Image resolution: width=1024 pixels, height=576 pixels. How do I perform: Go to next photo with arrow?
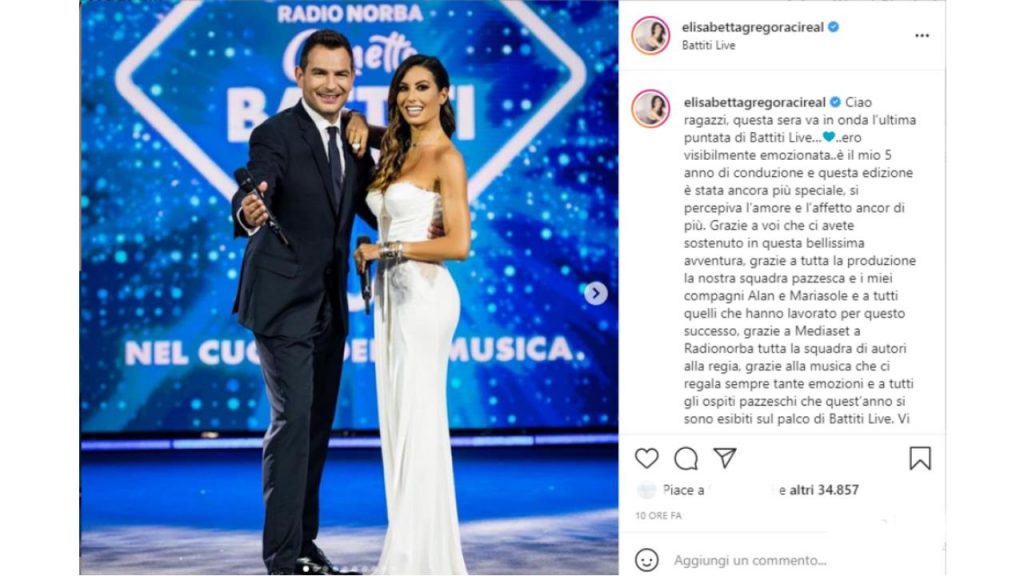coord(595,293)
